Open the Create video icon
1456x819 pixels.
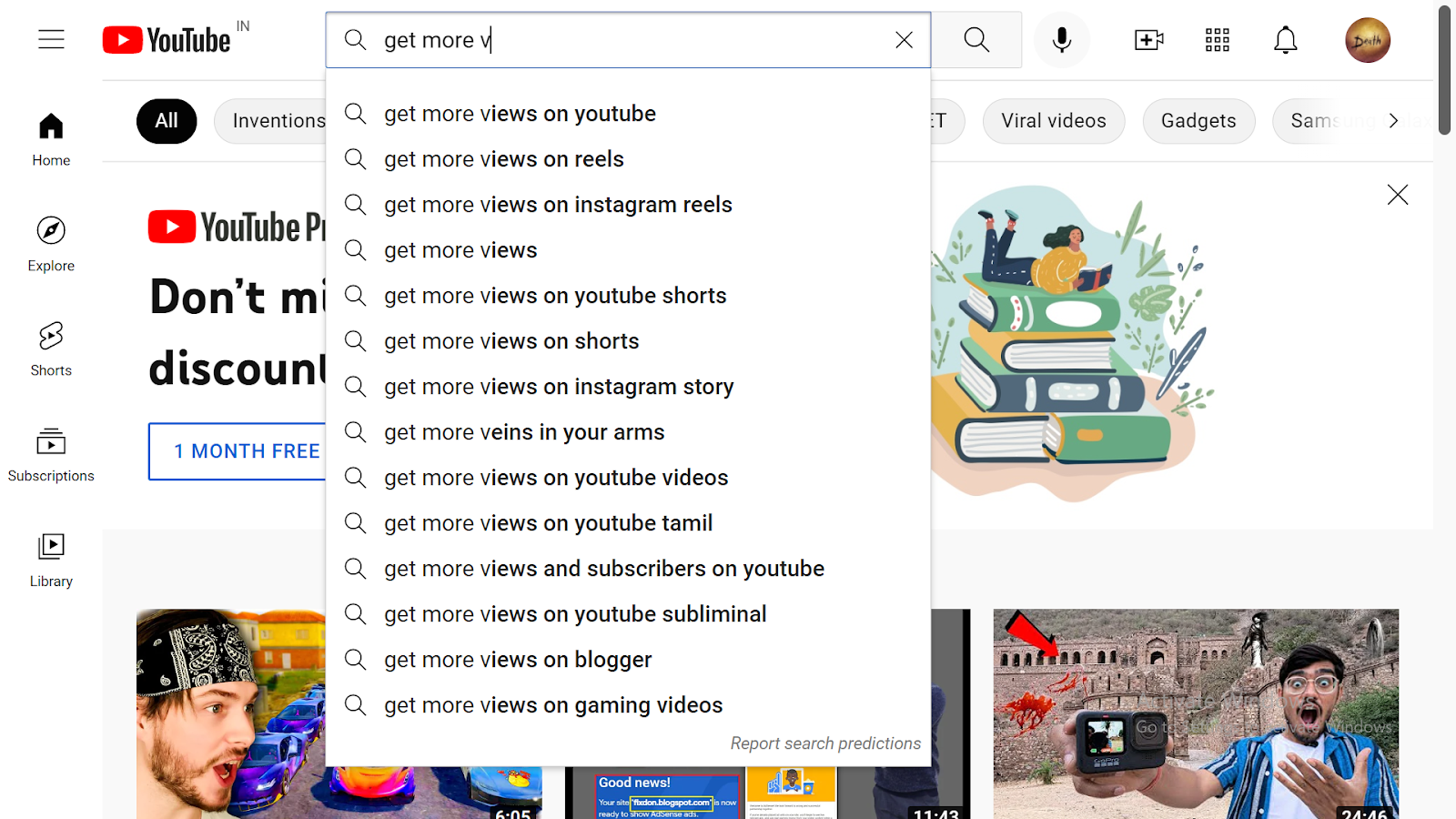1148,40
